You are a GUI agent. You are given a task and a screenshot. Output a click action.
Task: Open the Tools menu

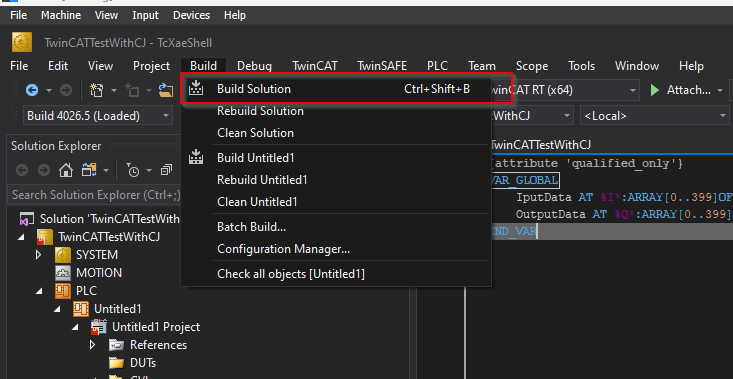582,66
